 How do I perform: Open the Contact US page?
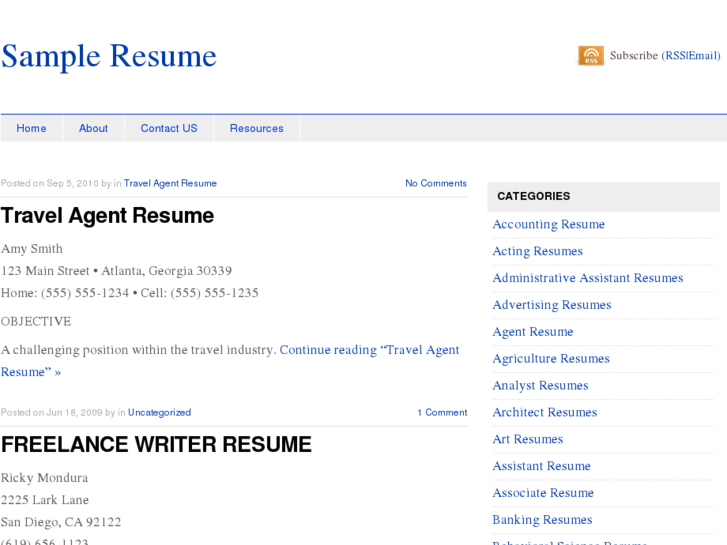[169, 128]
